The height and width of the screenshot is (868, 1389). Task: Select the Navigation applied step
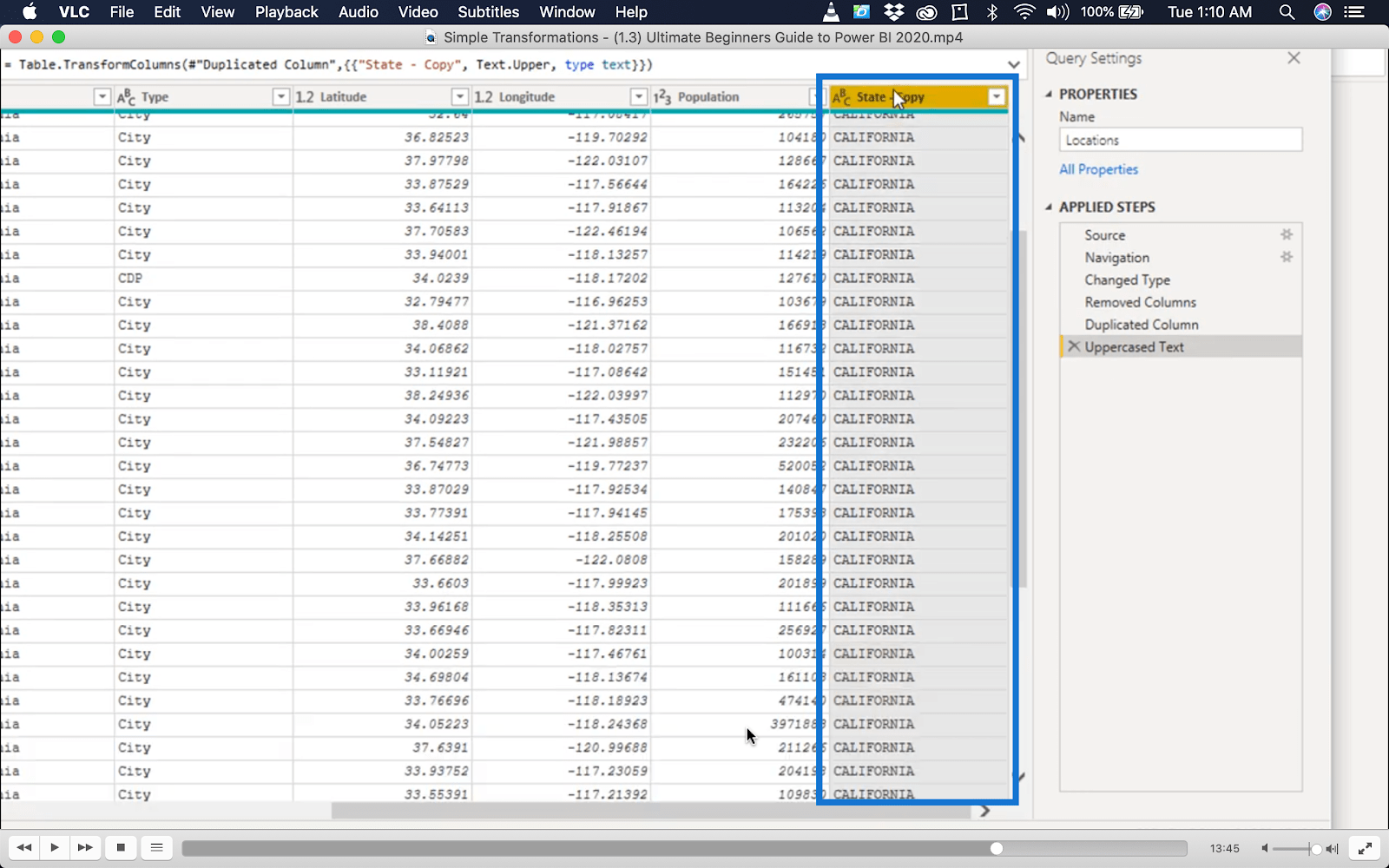(1116, 258)
